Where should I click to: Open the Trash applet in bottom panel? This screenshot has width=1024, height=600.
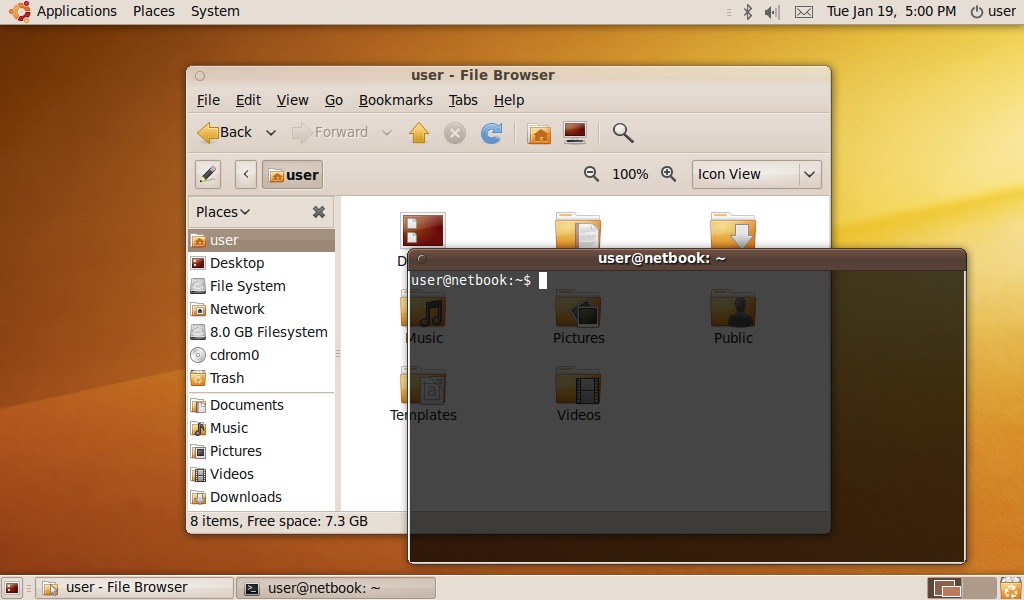(x=1010, y=588)
